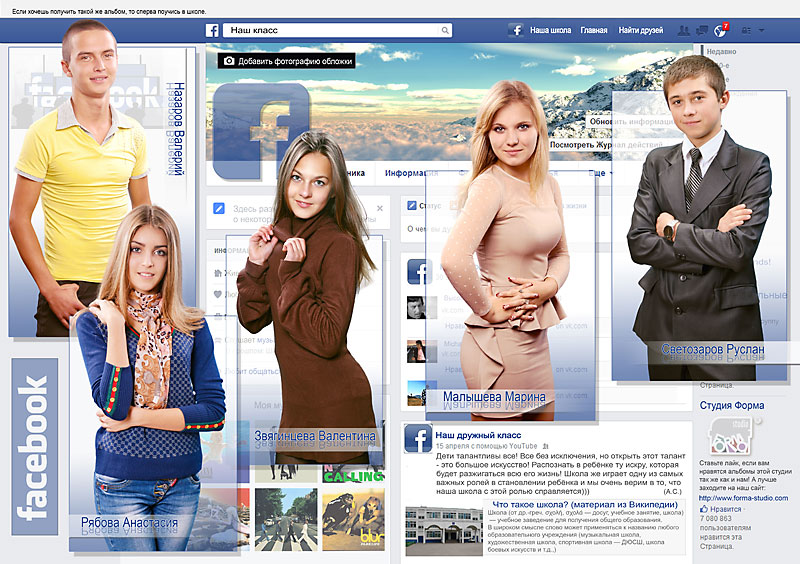Open Наш дружный класс post title

point(478,435)
